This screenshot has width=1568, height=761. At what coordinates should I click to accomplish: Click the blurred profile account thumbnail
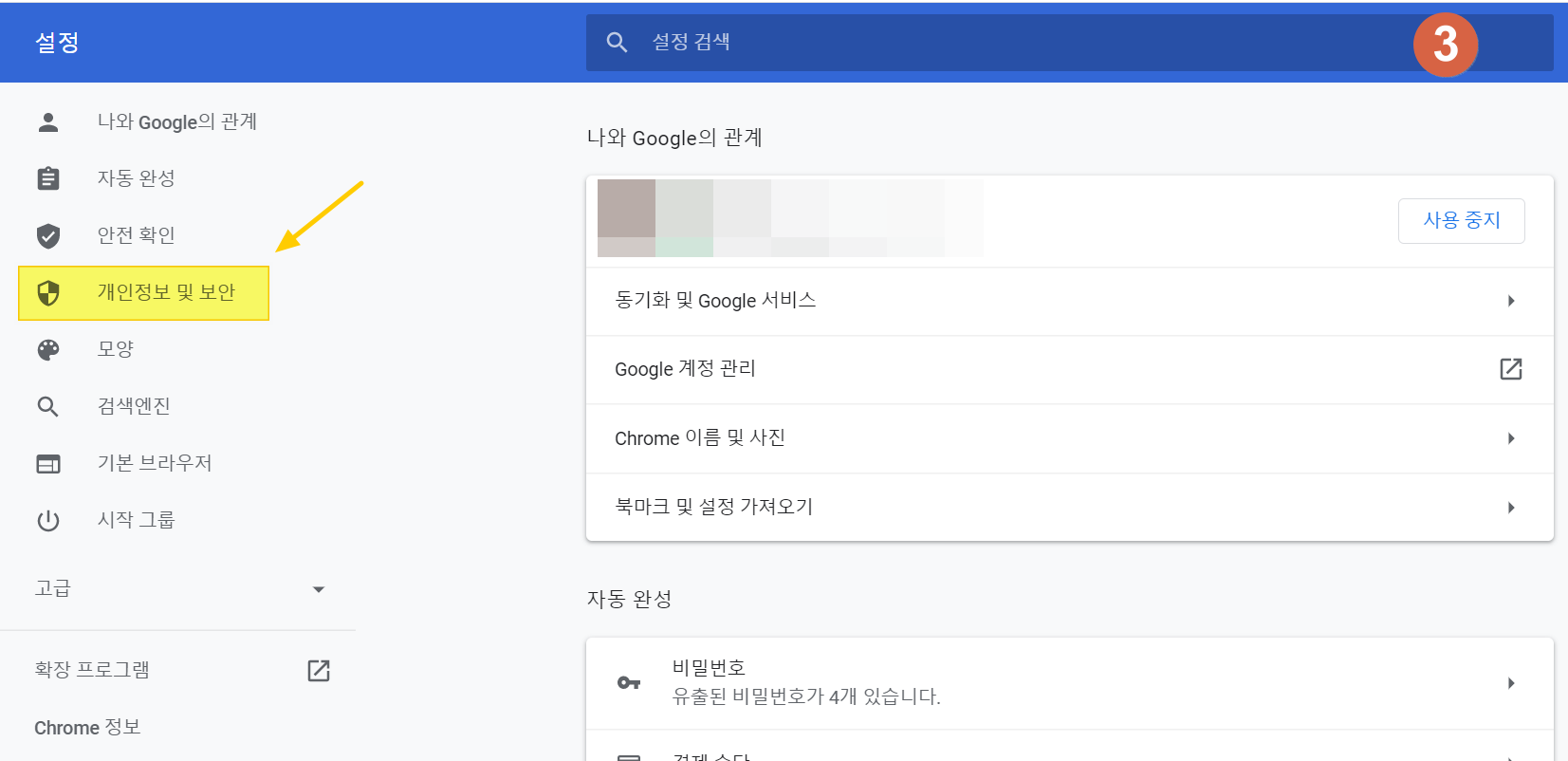pos(790,218)
